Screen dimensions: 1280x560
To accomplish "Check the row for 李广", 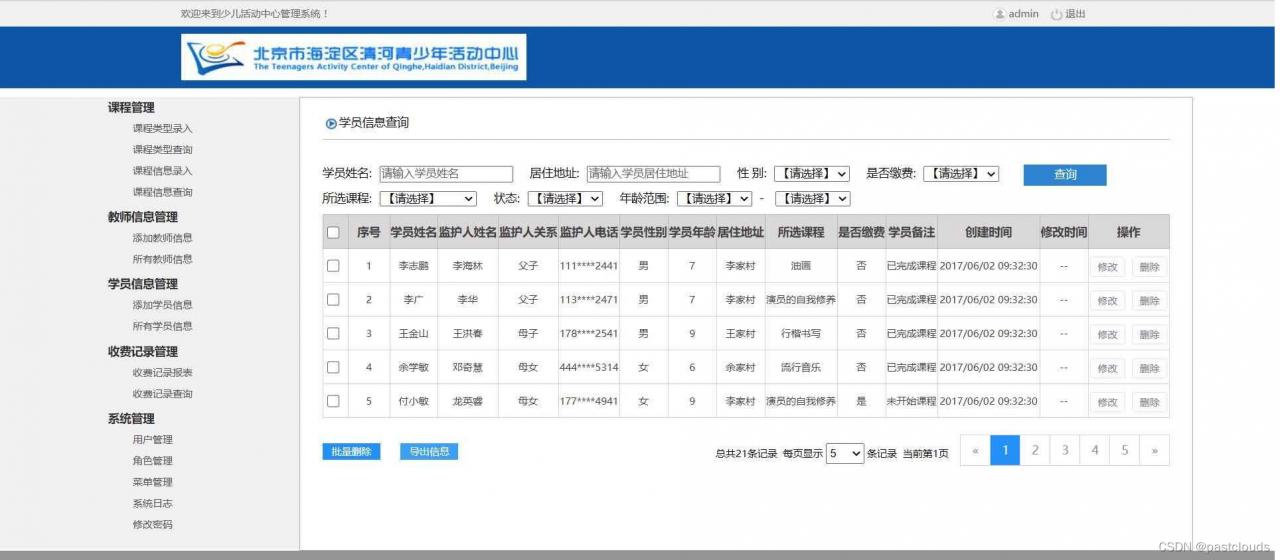I will (333, 299).
